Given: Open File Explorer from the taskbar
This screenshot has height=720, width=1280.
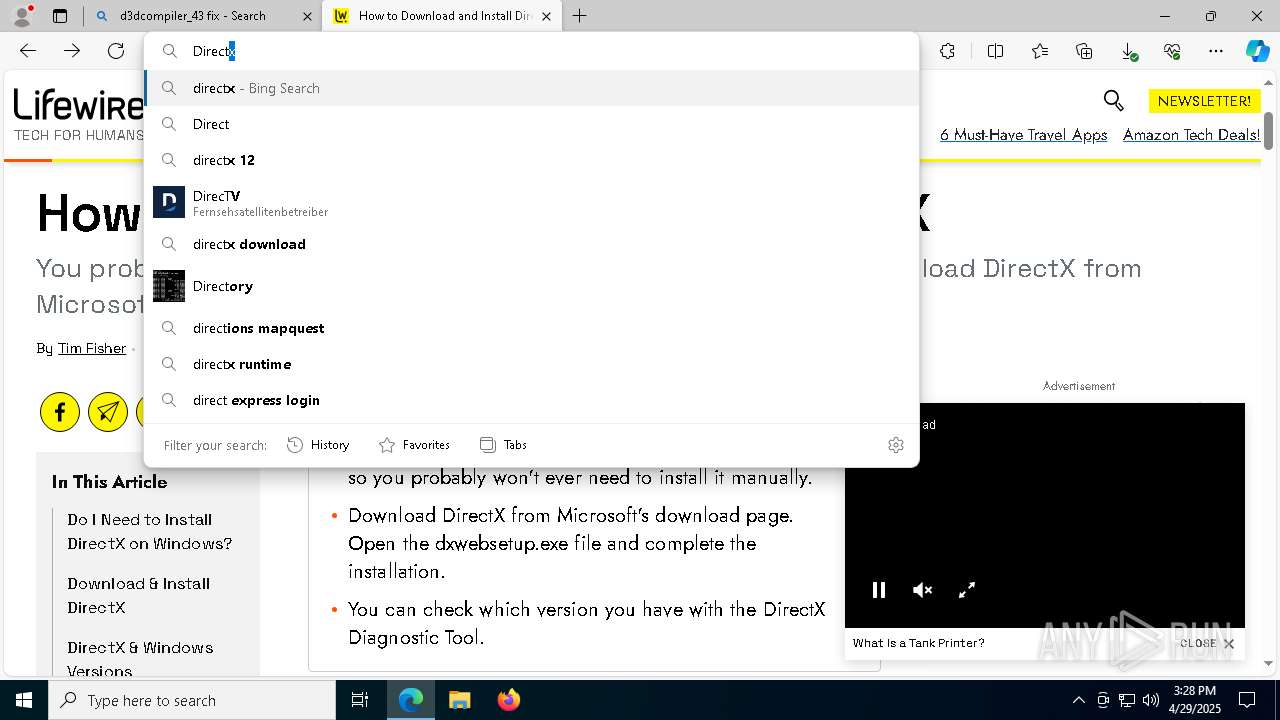Looking at the screenshot, I should (x=459, y=700).
